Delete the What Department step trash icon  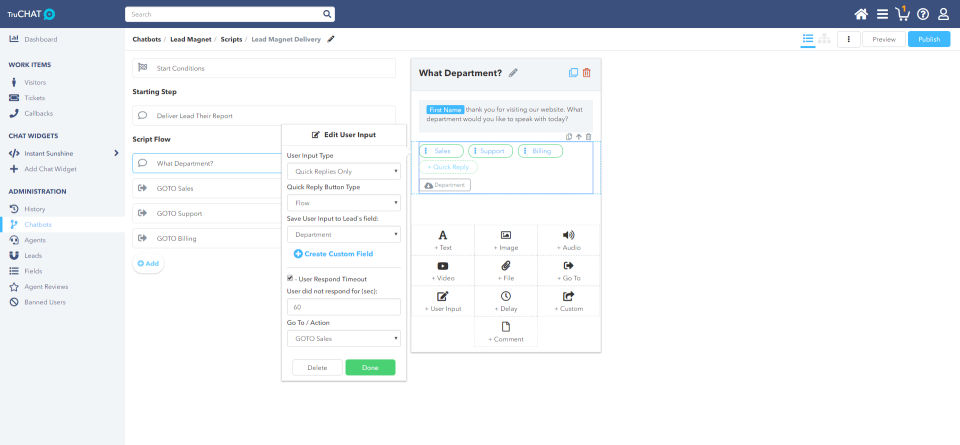[x=587, y=73]
